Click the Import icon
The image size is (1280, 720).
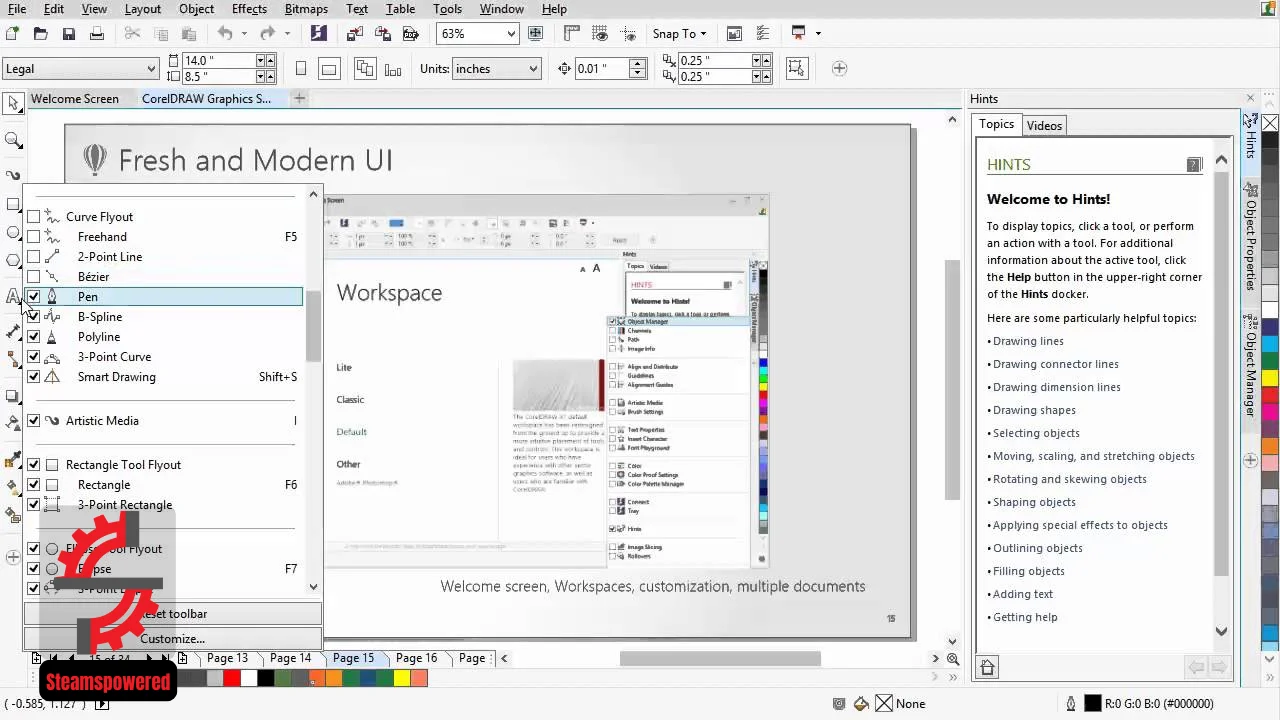click(x=355, y=33)
